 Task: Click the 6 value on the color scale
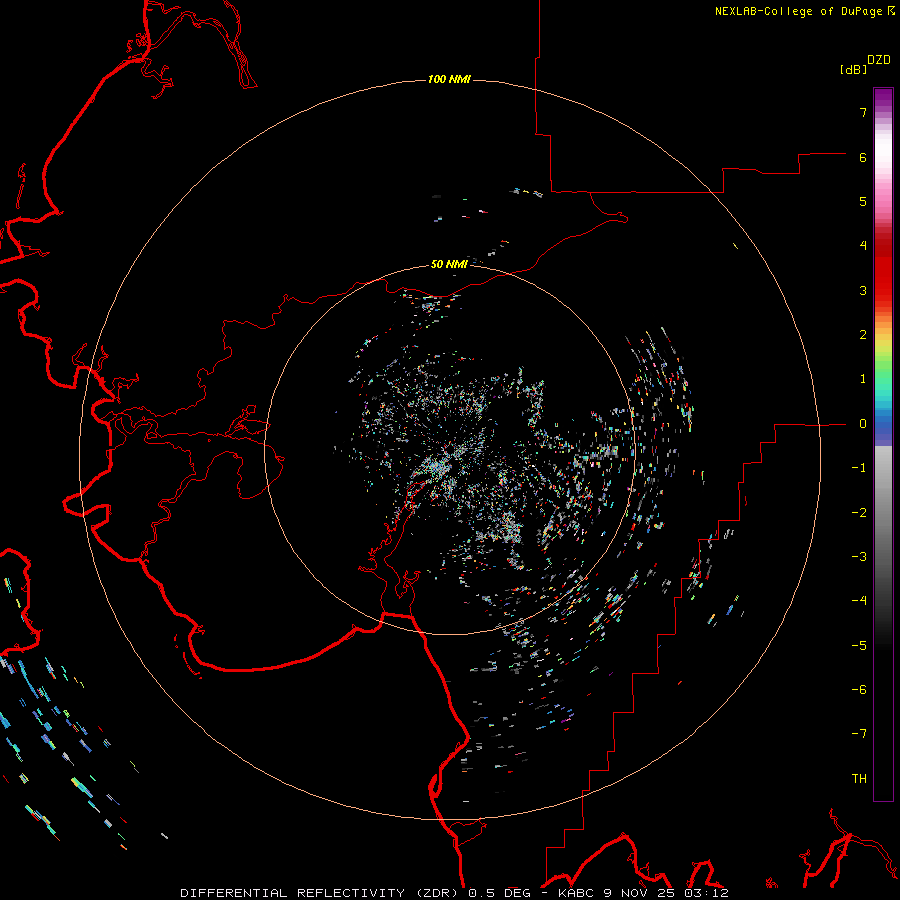click(863, 157)
